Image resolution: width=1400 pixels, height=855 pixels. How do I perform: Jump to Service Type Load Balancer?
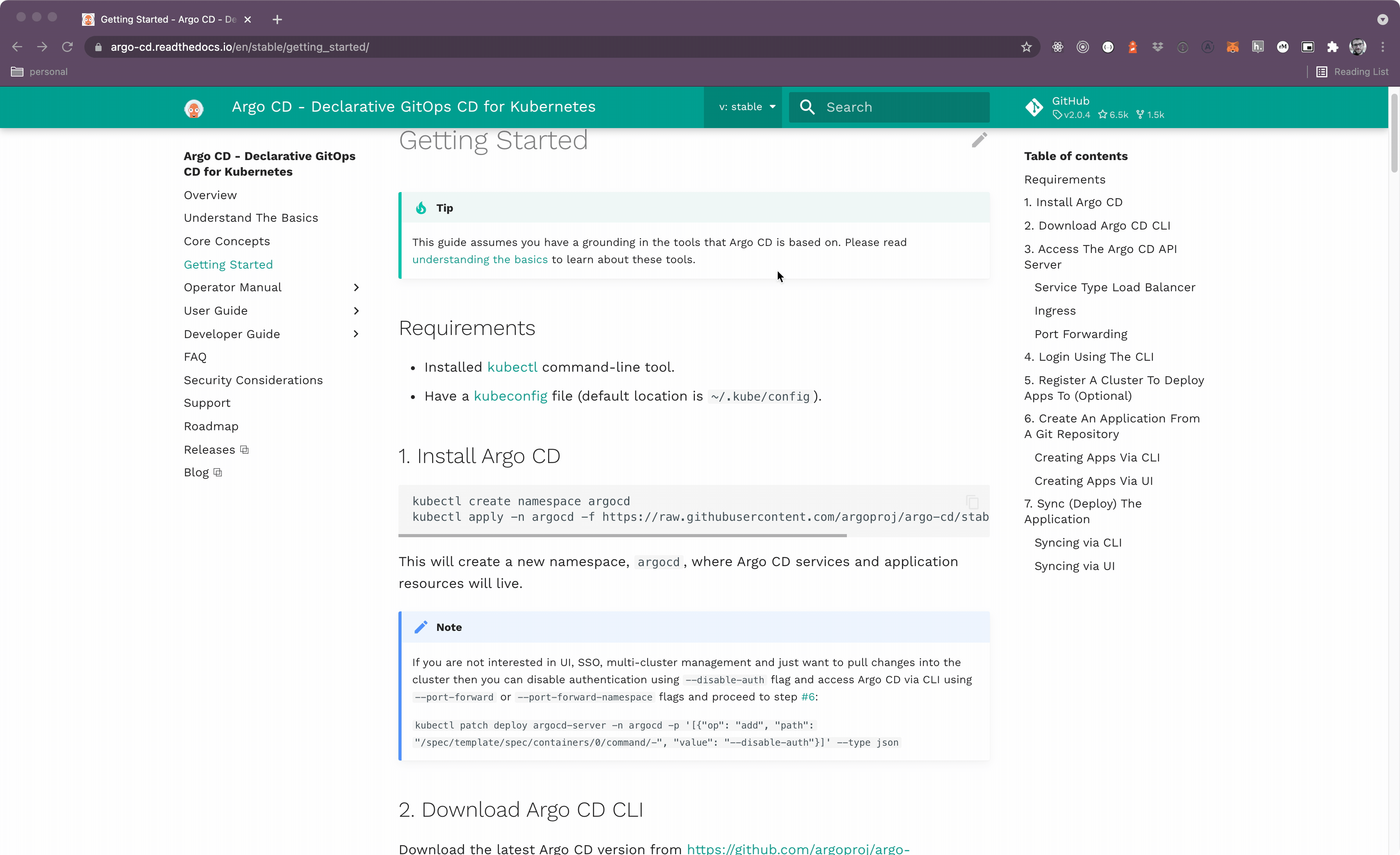[x=1114, y=287]
